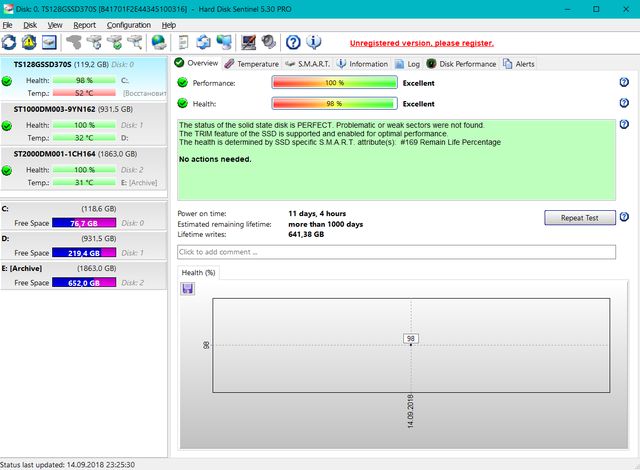
Task: Click the network computers toolbar icon
Action: coord(224,42)
